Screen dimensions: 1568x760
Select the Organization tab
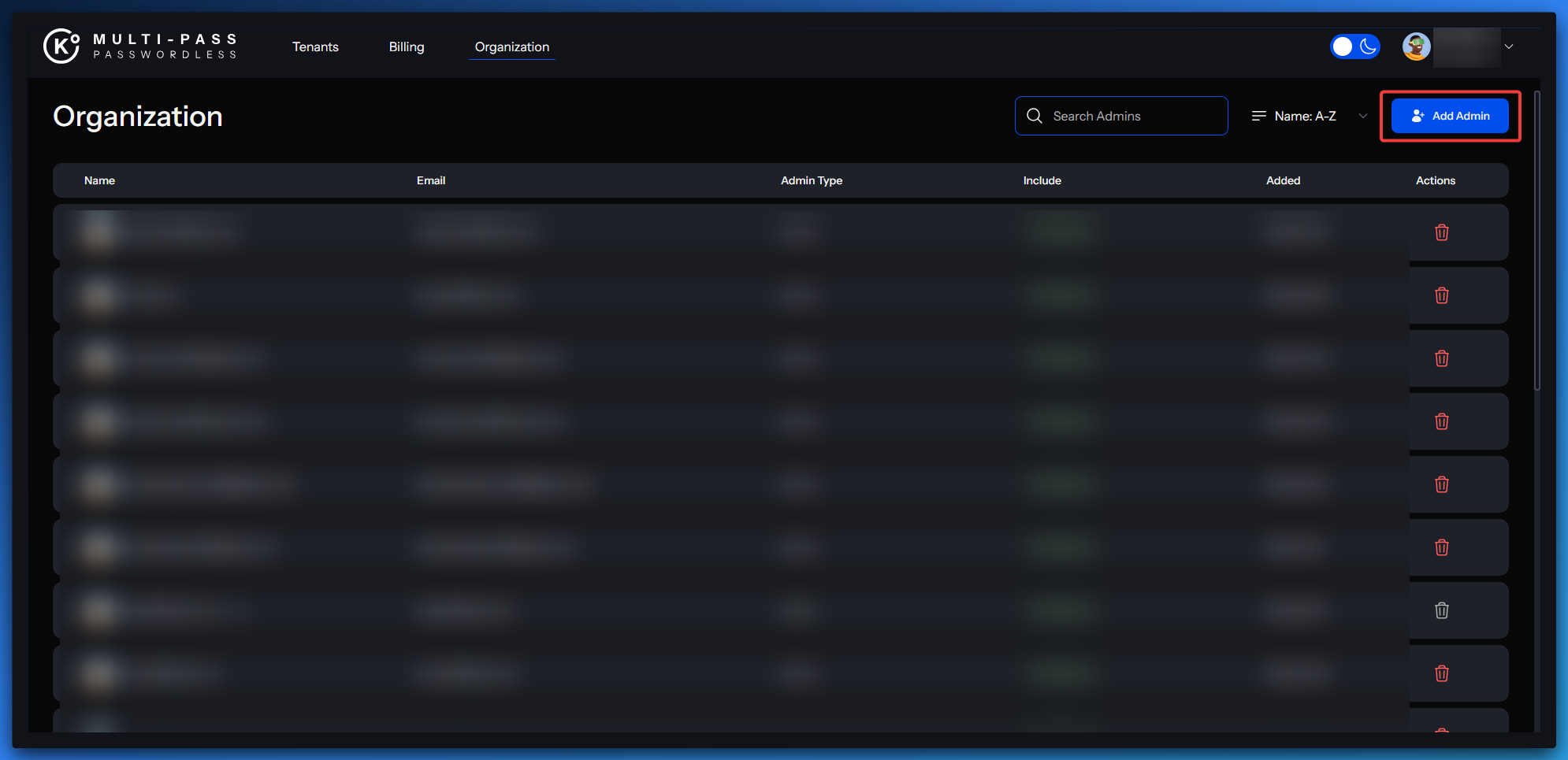tap(511, 46)
